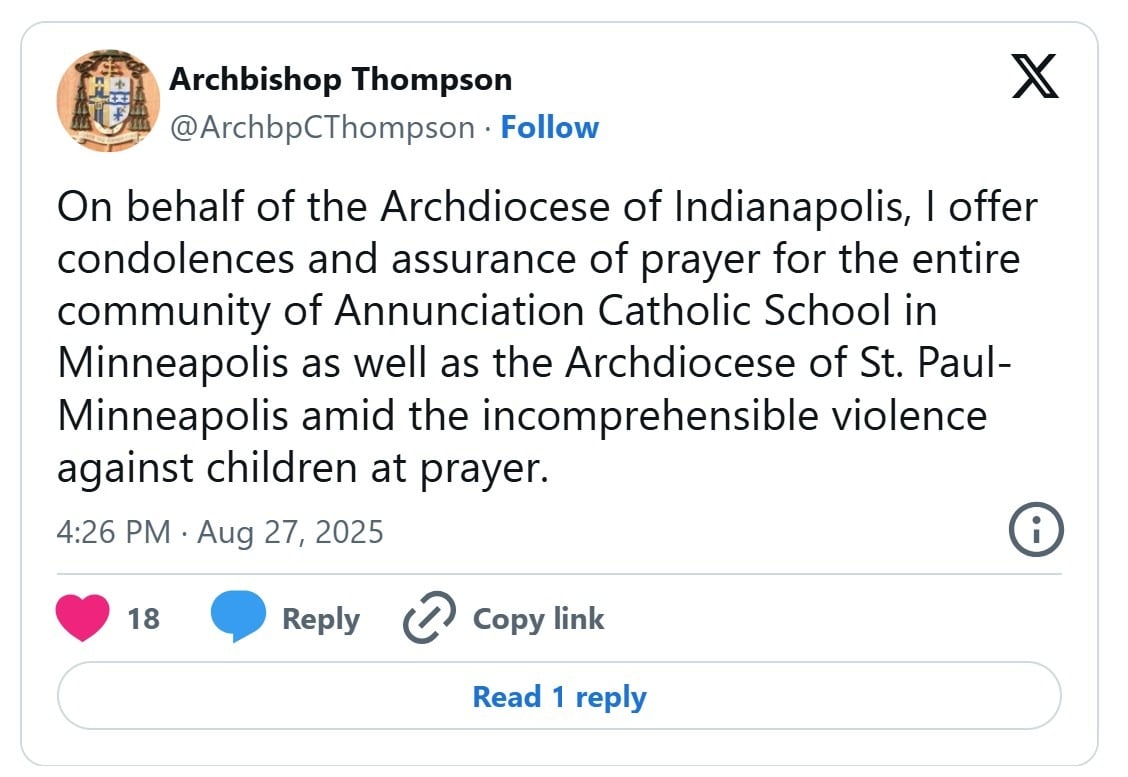Like the tweet with the heart icon
1128x777 pixels.
(x=83, y=618)
